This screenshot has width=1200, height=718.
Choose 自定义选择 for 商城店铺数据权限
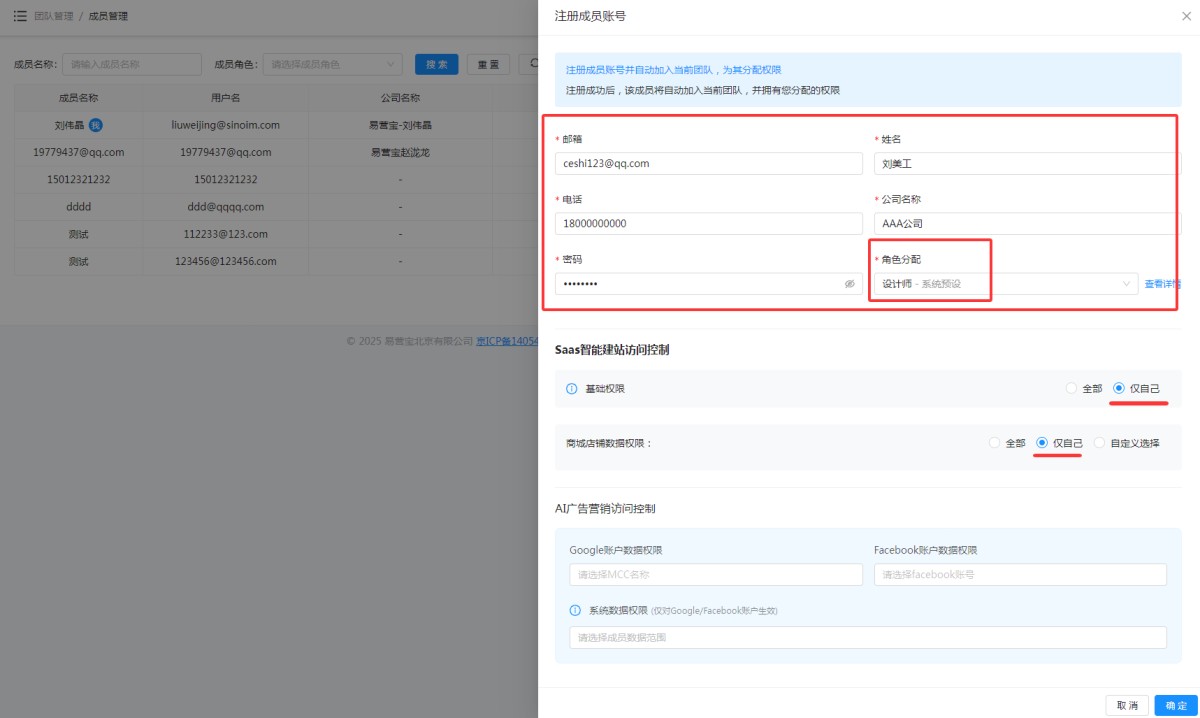pos(1099,443)
